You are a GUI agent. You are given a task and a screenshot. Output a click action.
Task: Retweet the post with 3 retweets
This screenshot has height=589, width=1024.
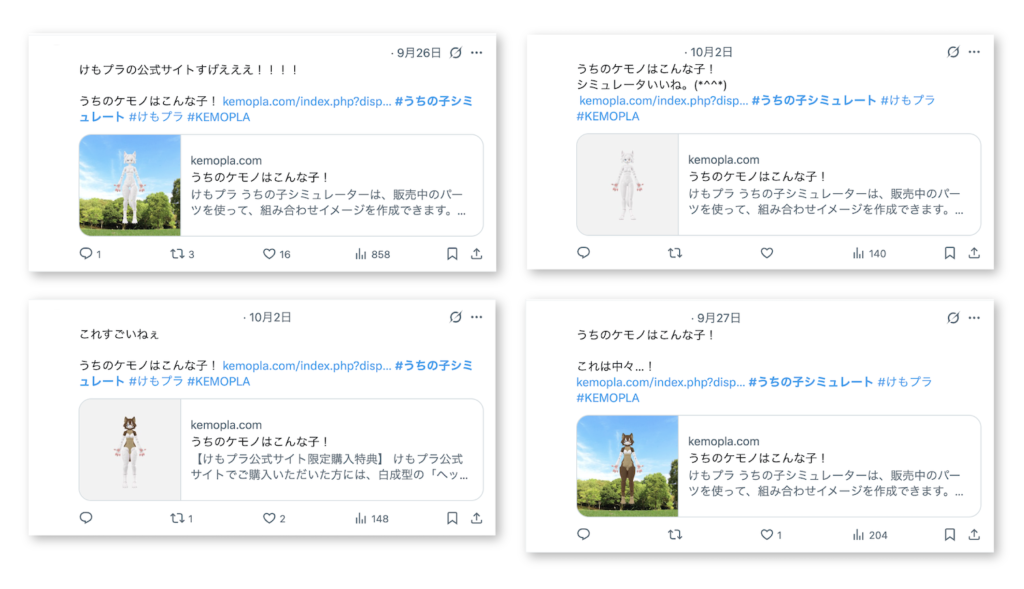[178, 254]
